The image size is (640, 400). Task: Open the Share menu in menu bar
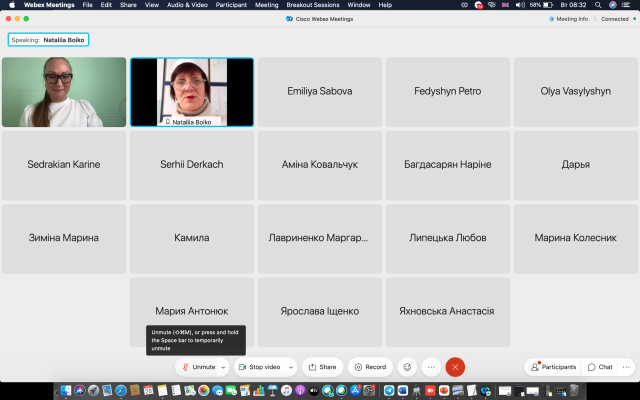pyautogui.click(x=128, y=5)
